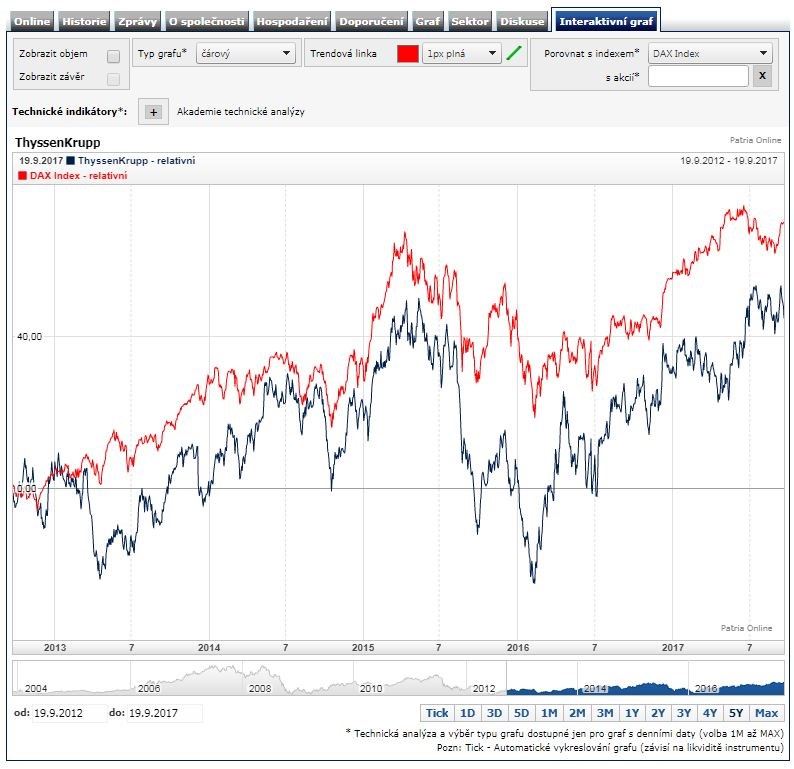Open the Hospodaření tab
794x769 pixels.
click(x=290, y=21)
